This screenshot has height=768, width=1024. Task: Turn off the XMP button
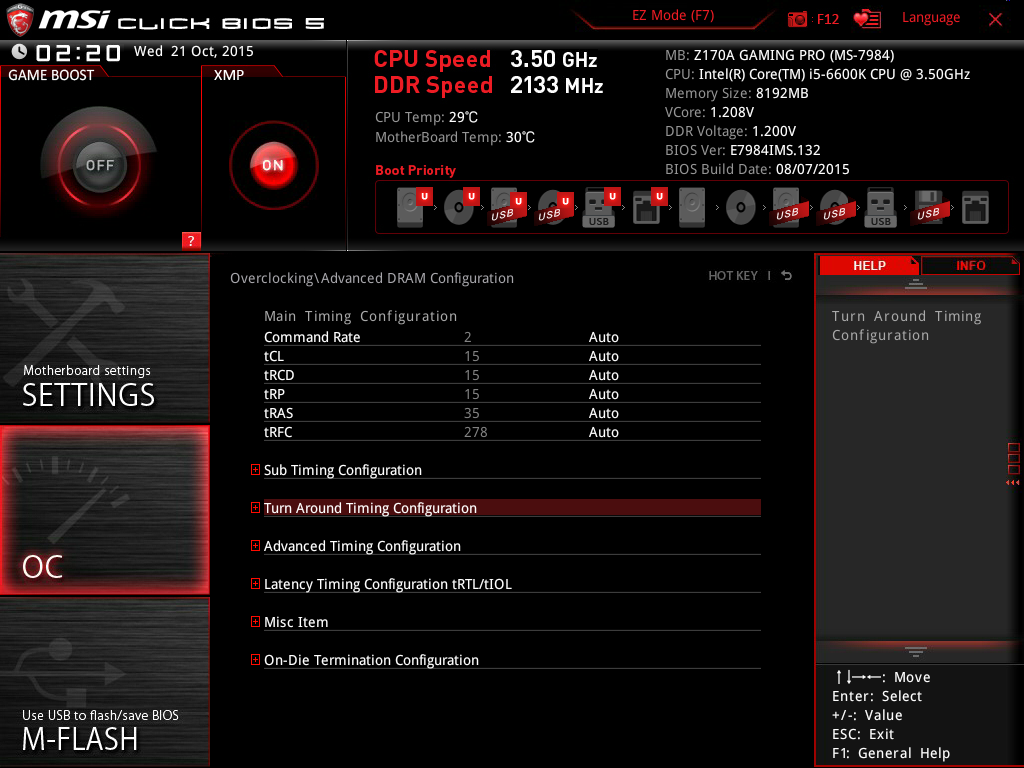(273, 165)
